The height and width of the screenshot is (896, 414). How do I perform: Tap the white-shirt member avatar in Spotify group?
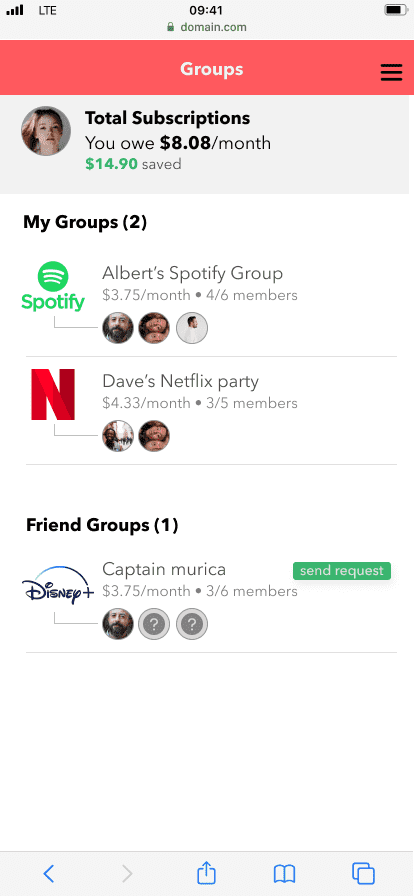point(192,328)
